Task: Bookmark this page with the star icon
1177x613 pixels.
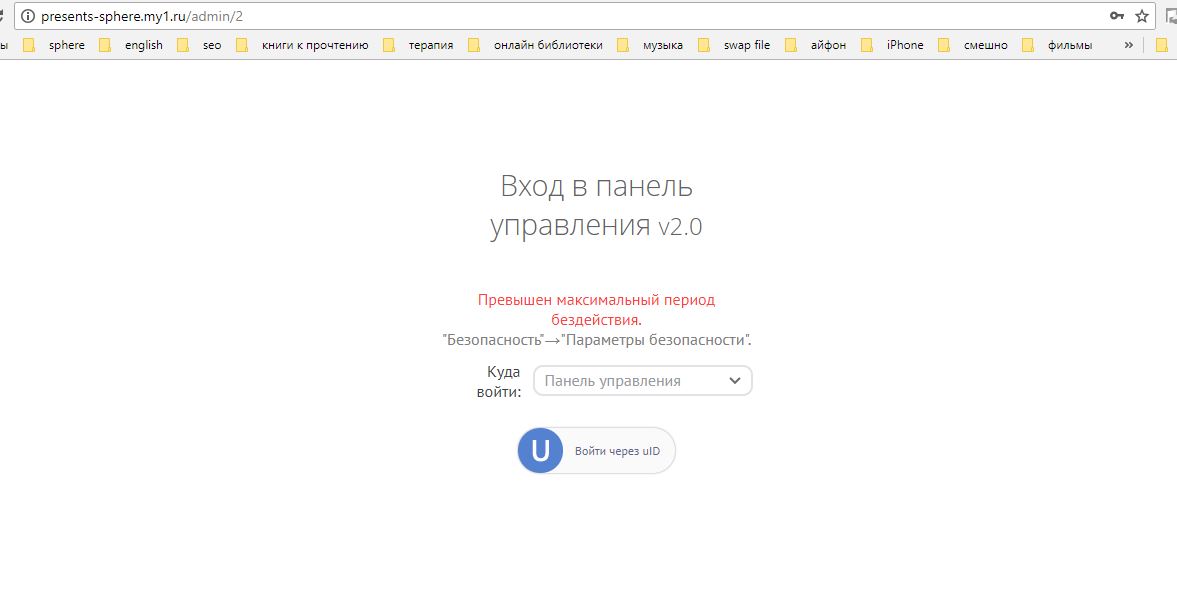Action: point(1142,16)
